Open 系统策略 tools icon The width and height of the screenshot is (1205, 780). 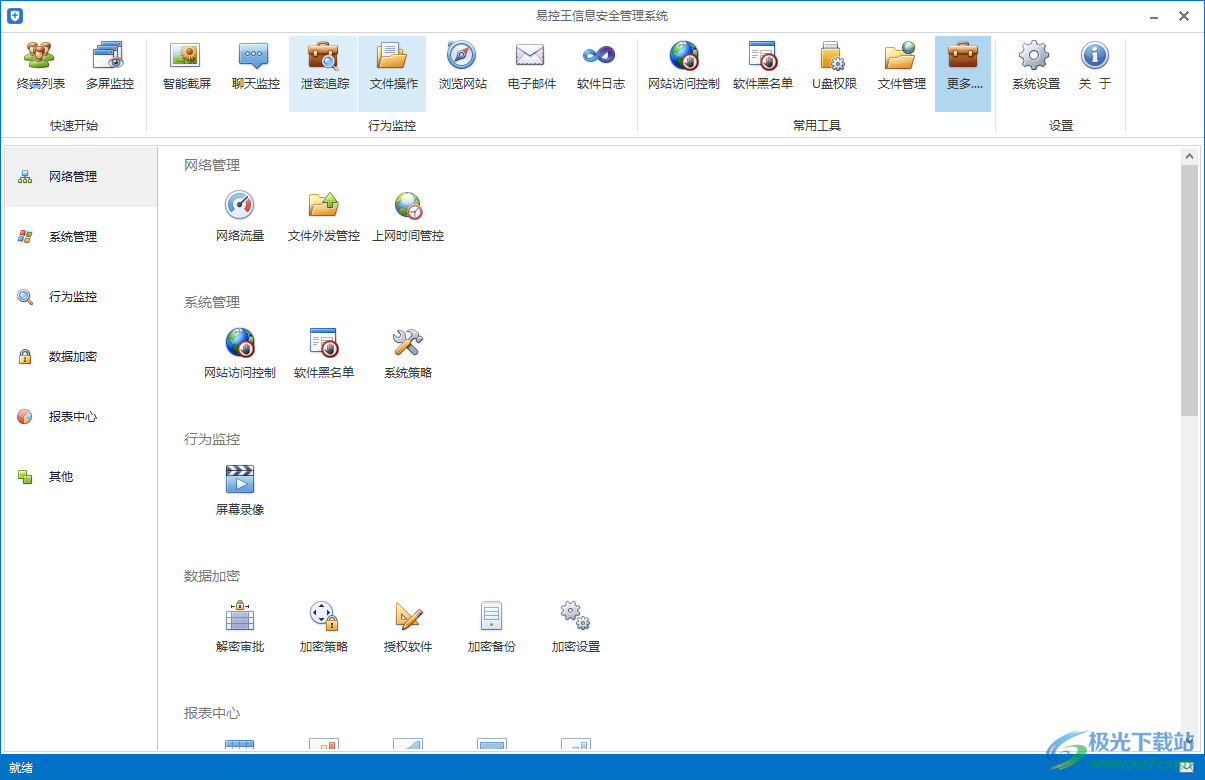[x=408, y=353]
